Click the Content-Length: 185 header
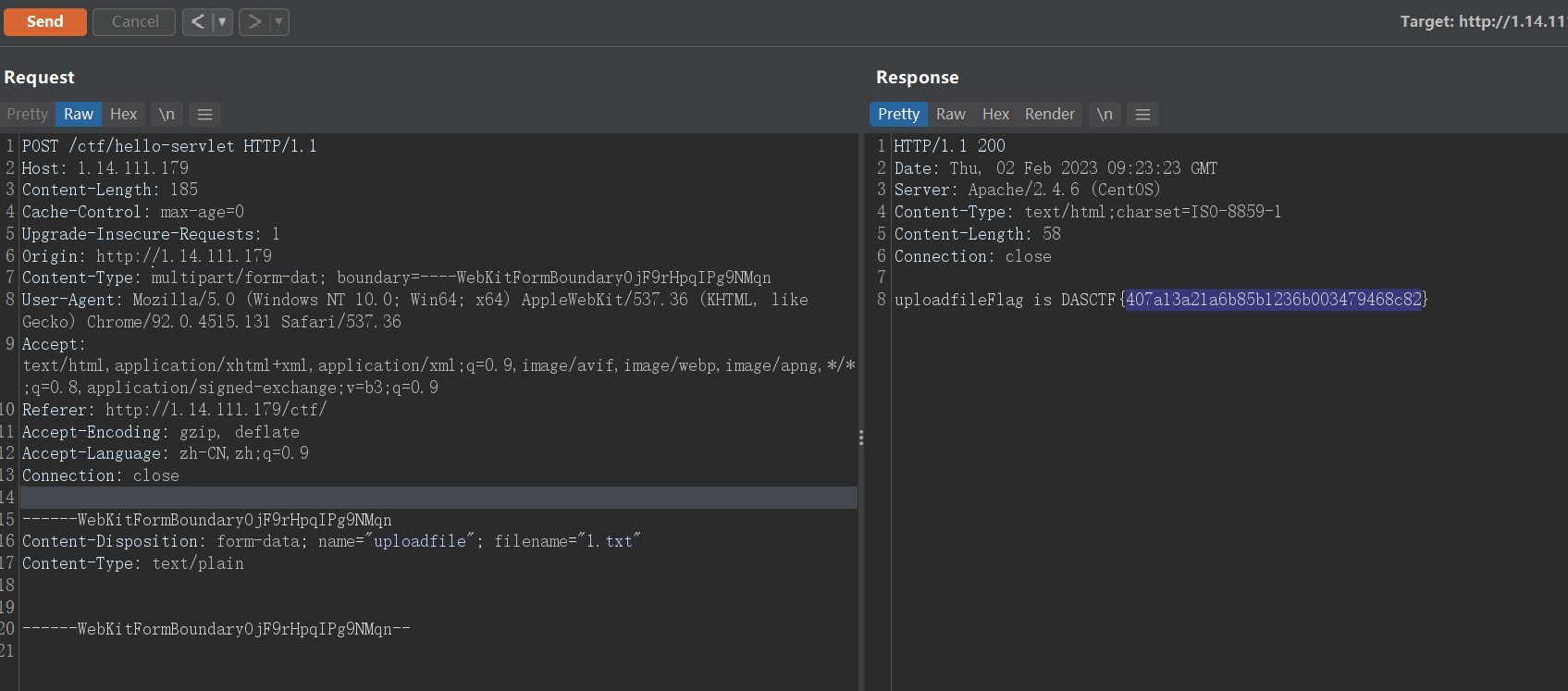The width and height of the screenshot is (1568, 691). (110, 190)
